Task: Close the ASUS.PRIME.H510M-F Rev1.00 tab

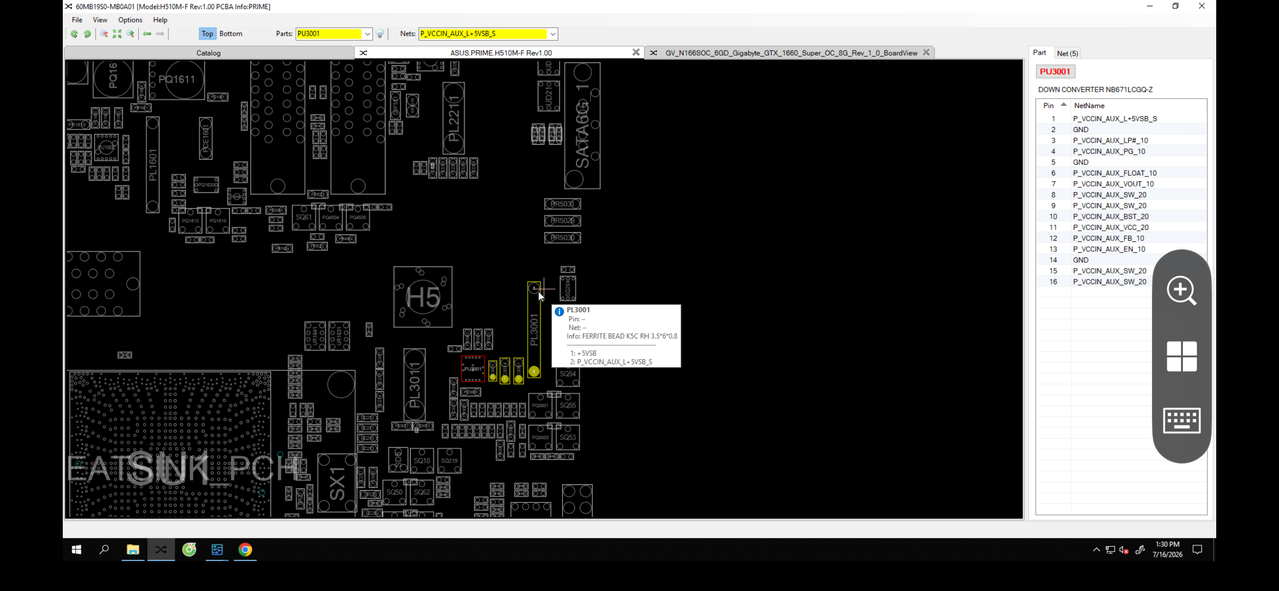Action: pos(636,52)
